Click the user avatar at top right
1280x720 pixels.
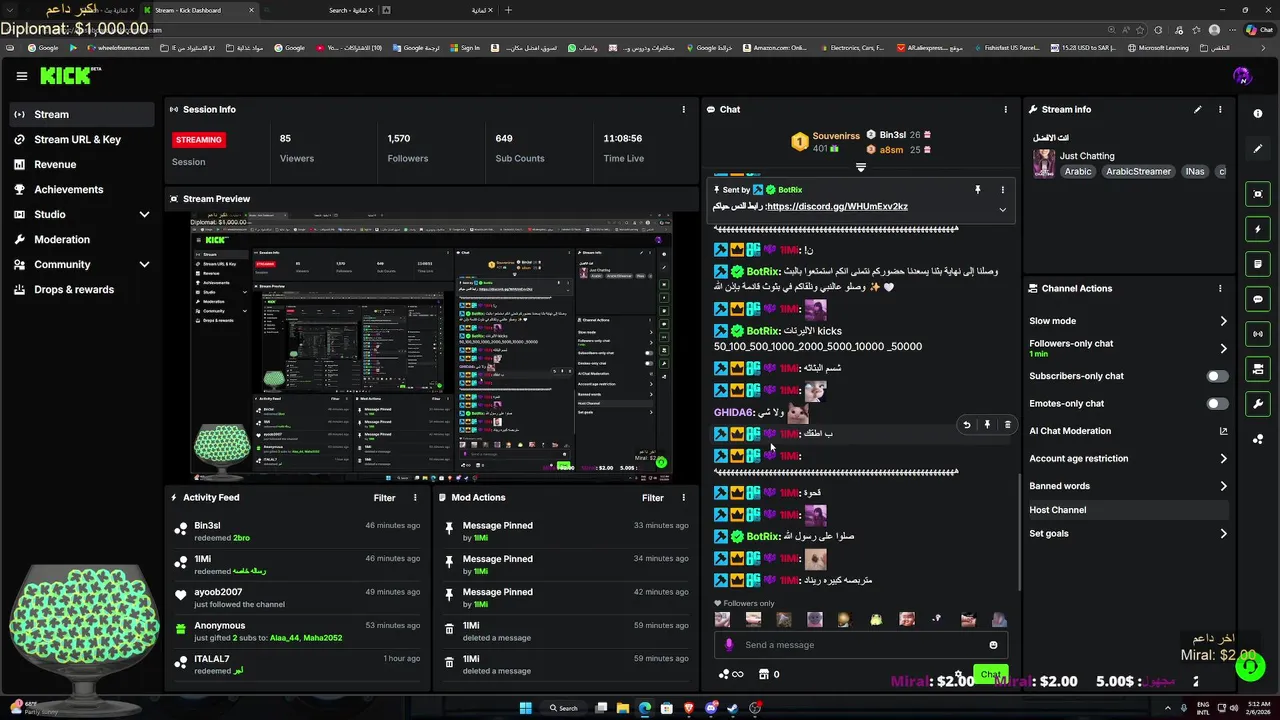point(1242,76)
